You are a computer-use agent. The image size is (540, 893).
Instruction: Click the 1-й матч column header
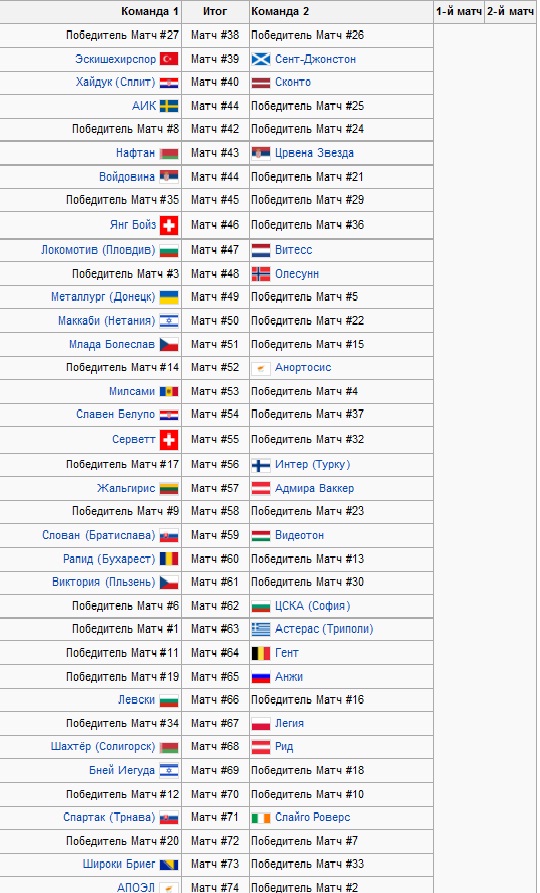point(459,11)
